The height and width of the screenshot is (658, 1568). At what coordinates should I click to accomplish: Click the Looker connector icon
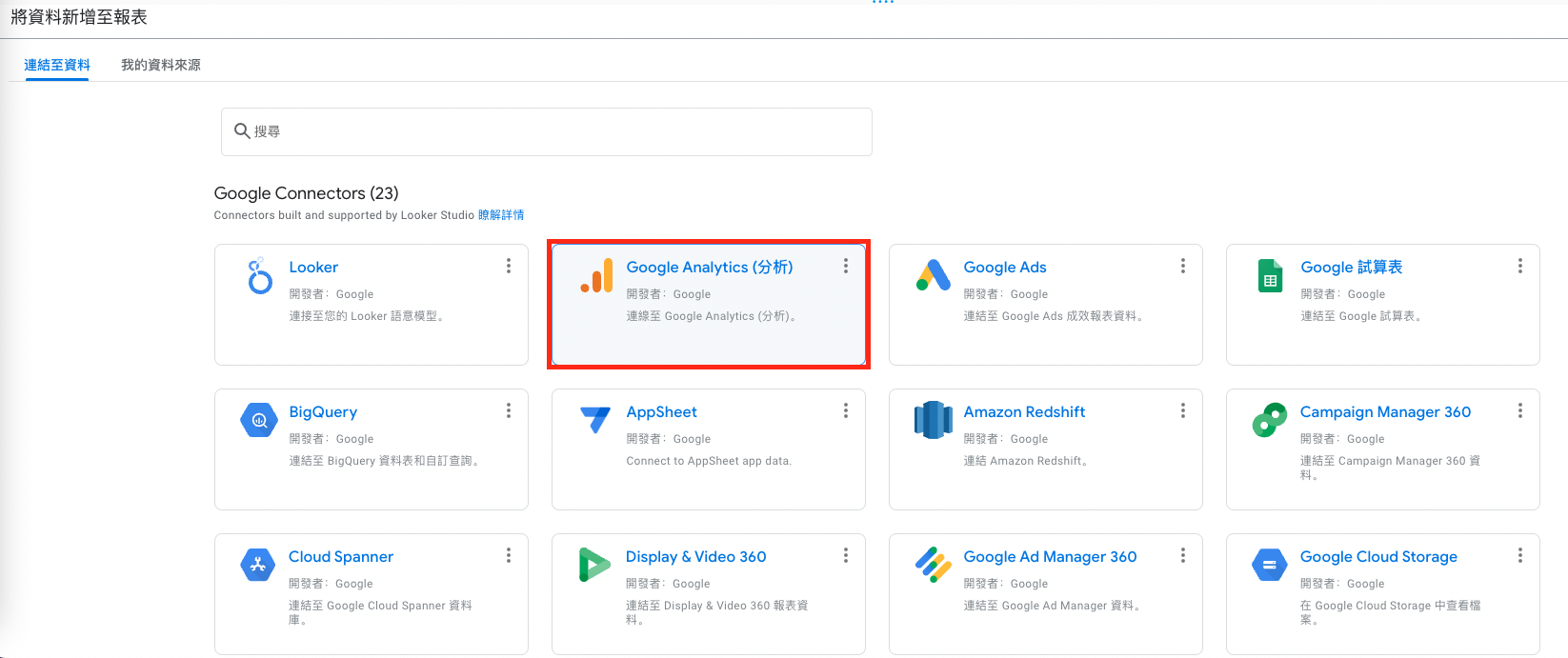[259, 275]
